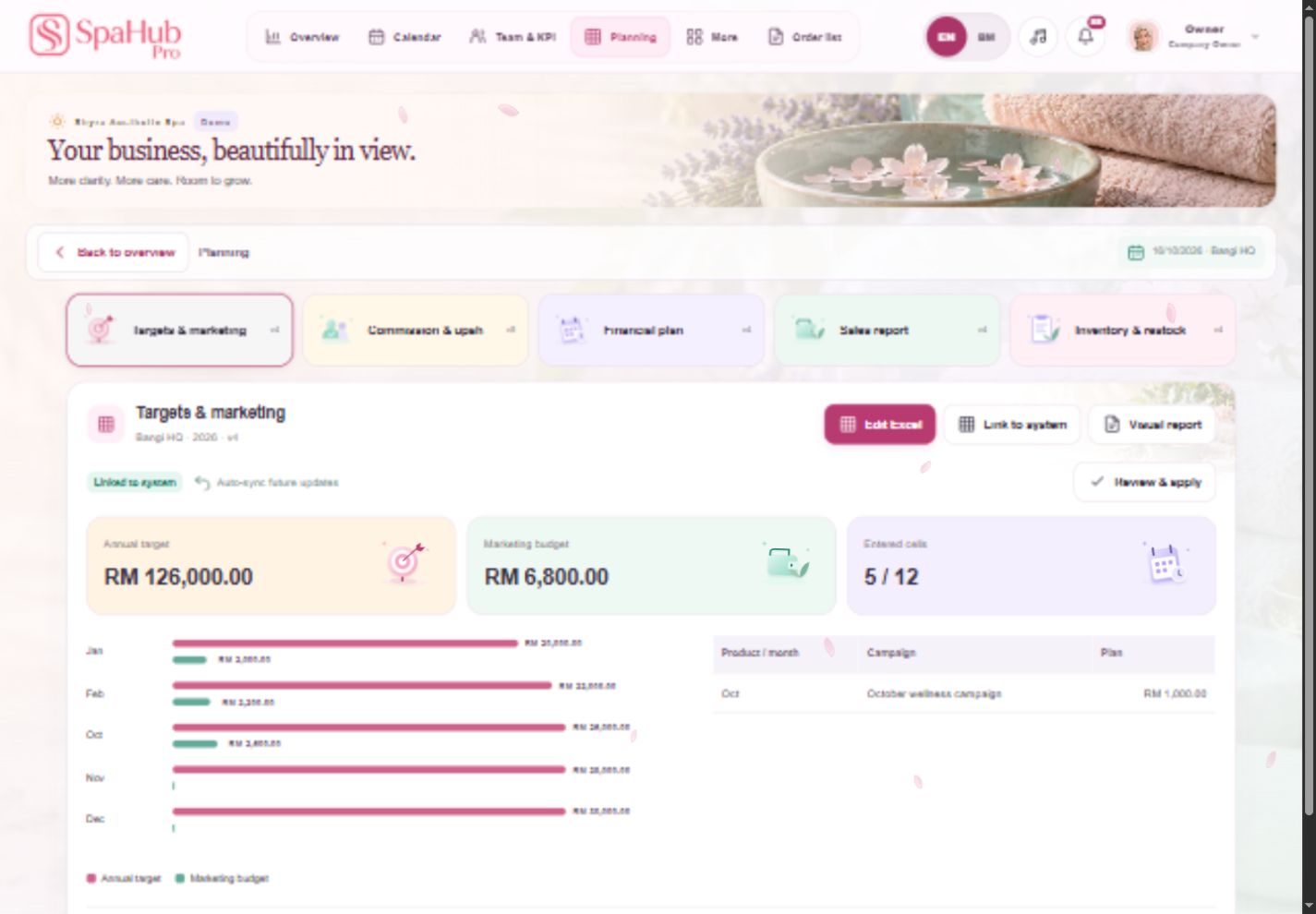
Task: Click the grid icon beside the Targets & marketing heading
Action: 106,424
